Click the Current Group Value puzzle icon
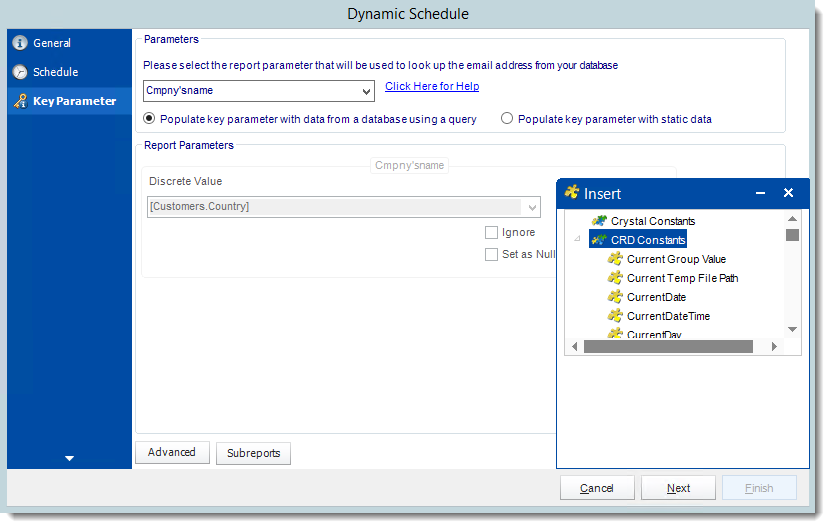The image size is (830, 528). click(615, 259)
